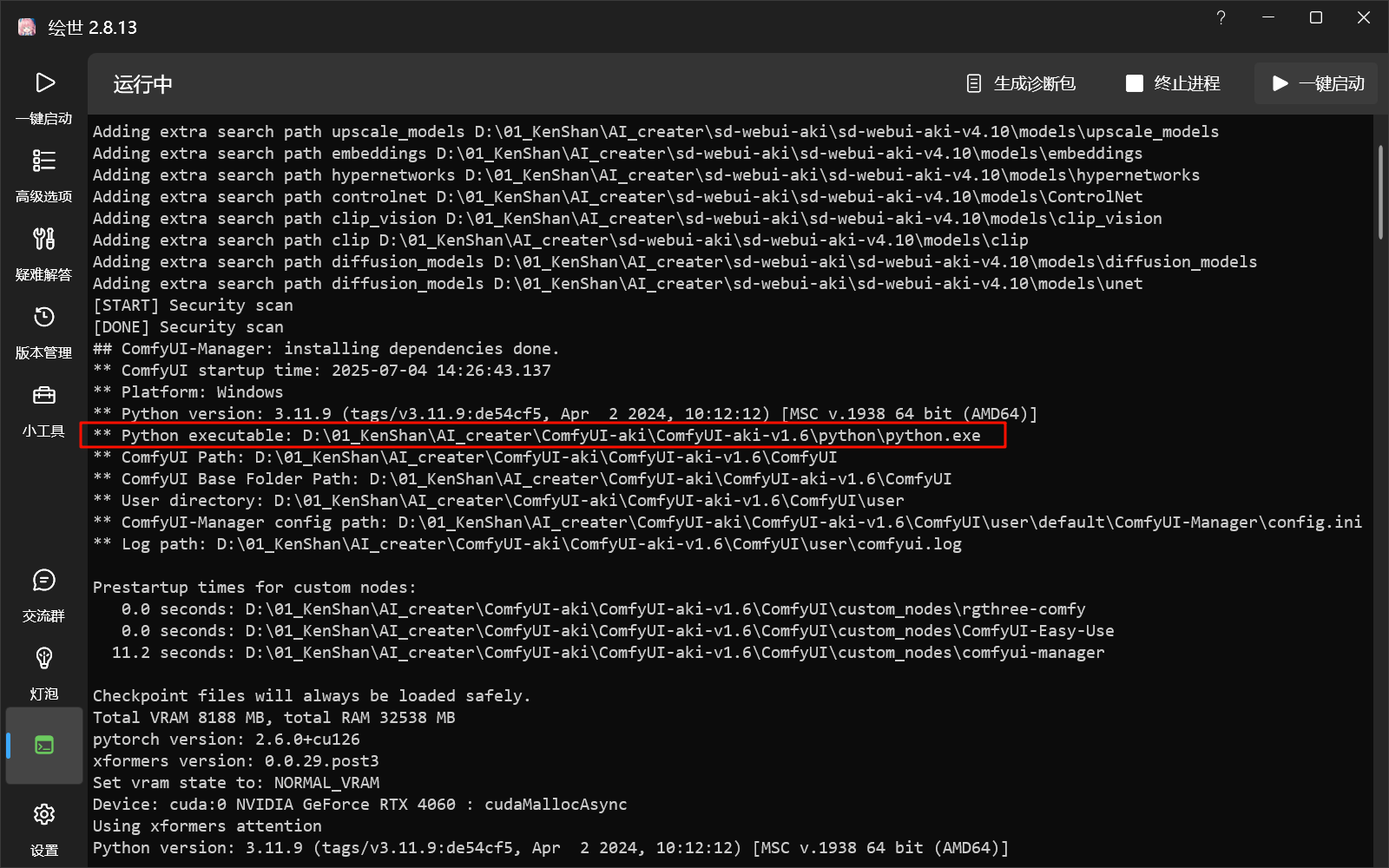Image resolution: width=1389 pixels, height=868 pixels.
Task: Go to 疑难解答 troubleshooting section
Action: 44,253
